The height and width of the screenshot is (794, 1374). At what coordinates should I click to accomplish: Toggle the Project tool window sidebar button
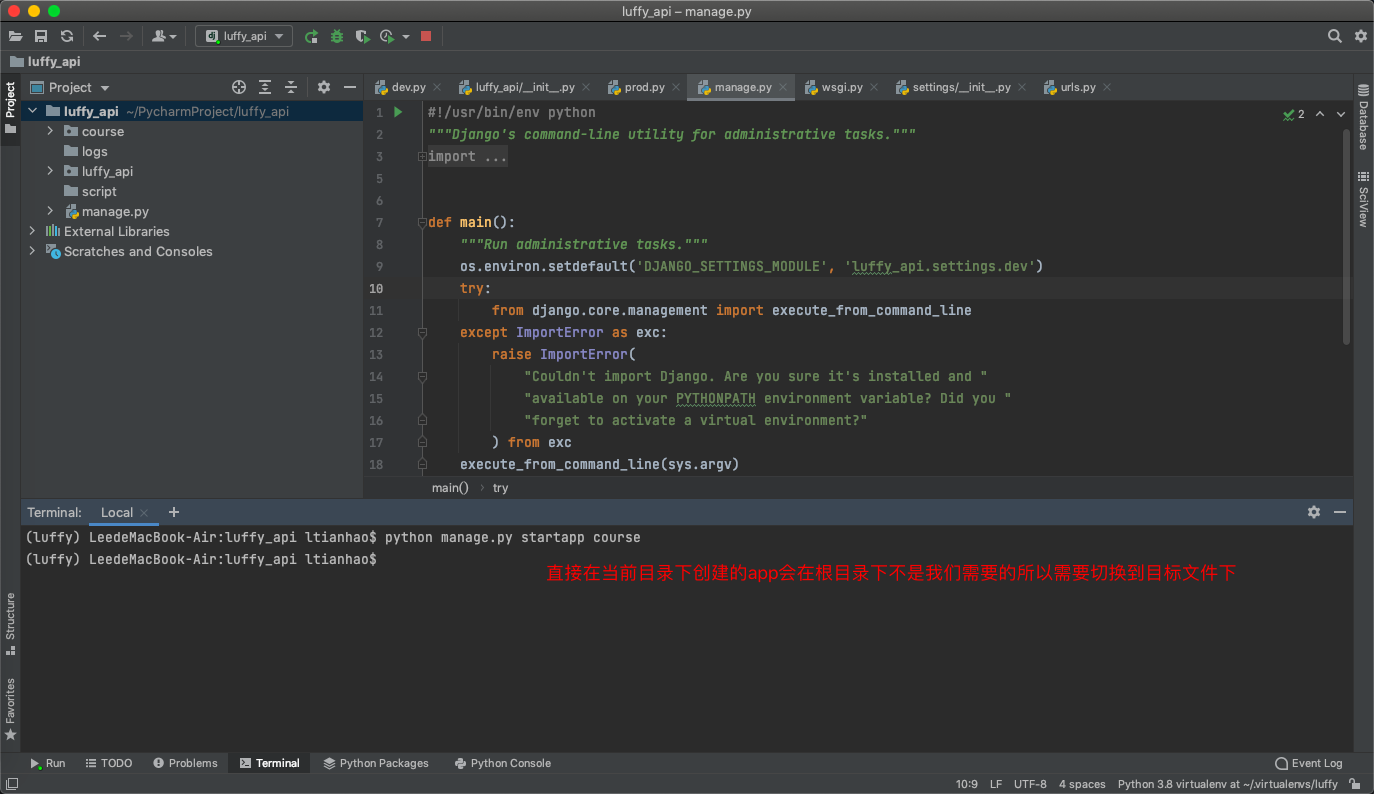pos(10,107)
